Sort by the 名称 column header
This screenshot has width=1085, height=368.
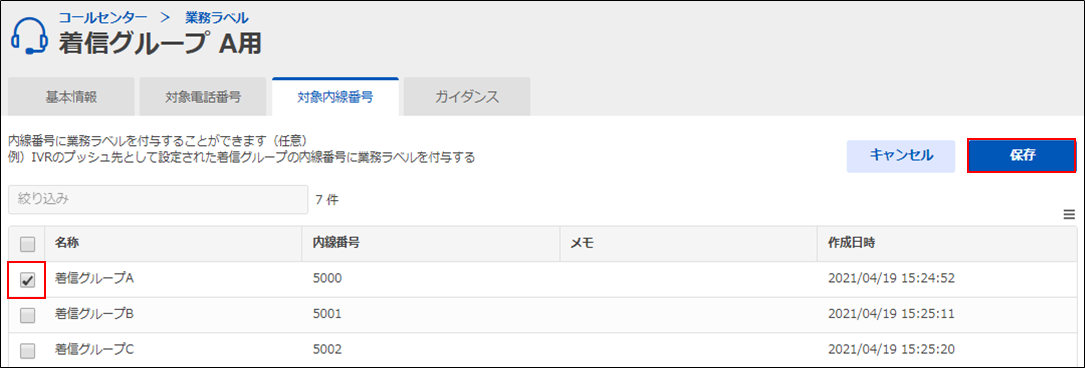[66, 243]
